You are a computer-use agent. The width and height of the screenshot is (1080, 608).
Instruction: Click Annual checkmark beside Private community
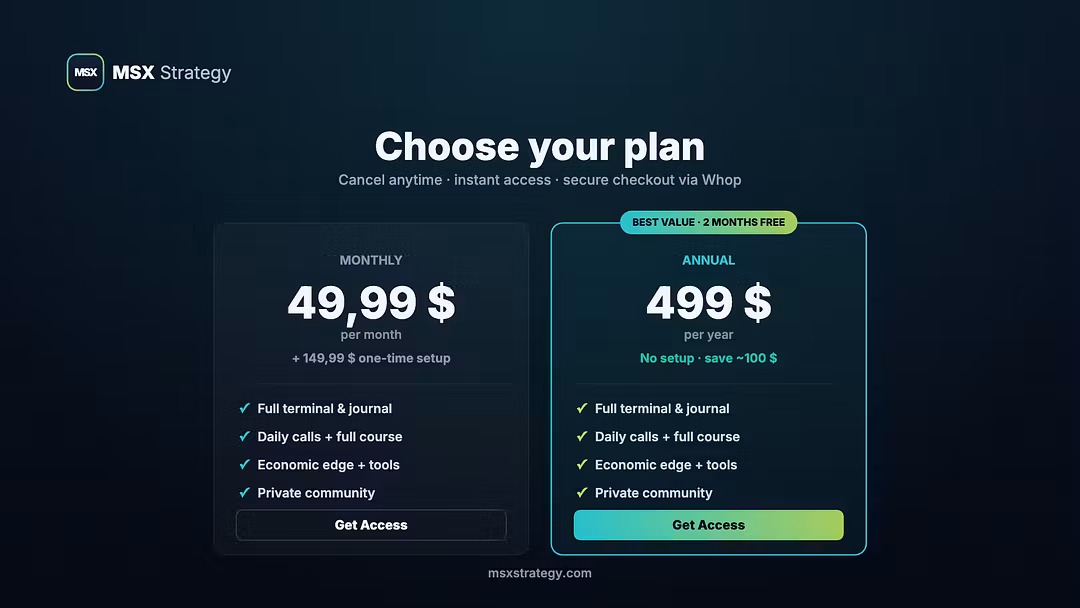582,493
